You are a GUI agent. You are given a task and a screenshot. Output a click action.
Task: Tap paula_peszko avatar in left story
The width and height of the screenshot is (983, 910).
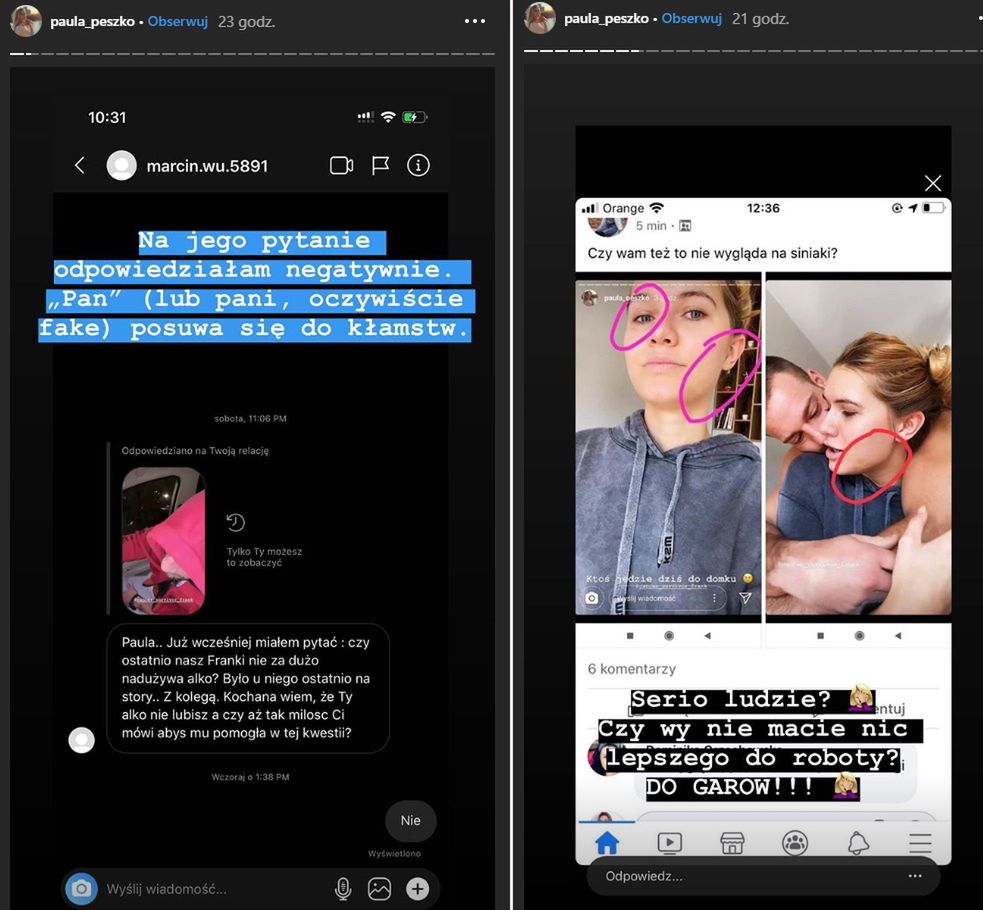click(26, 21)
